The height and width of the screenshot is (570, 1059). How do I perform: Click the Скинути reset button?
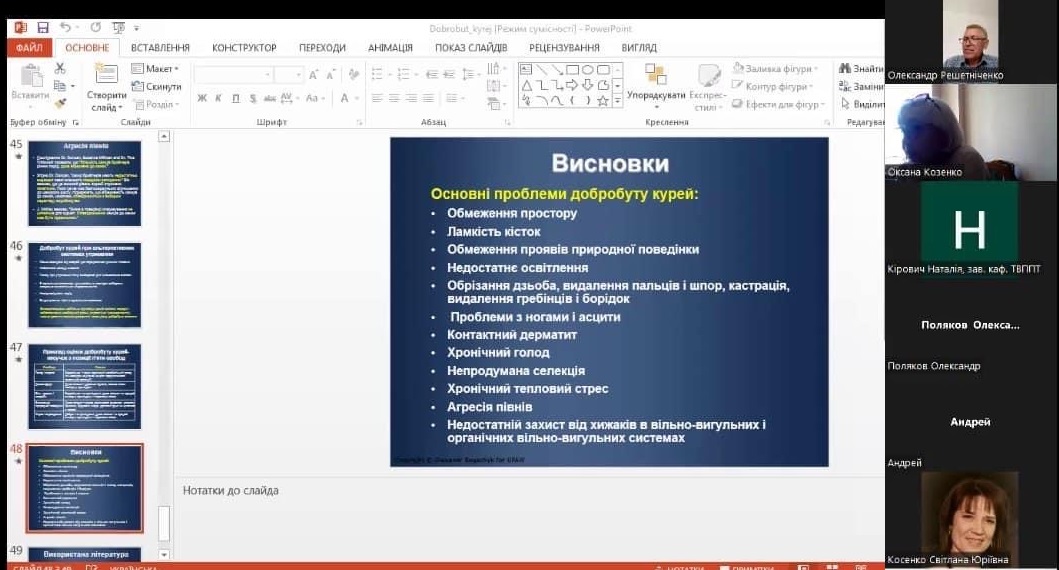coord(157,86)
